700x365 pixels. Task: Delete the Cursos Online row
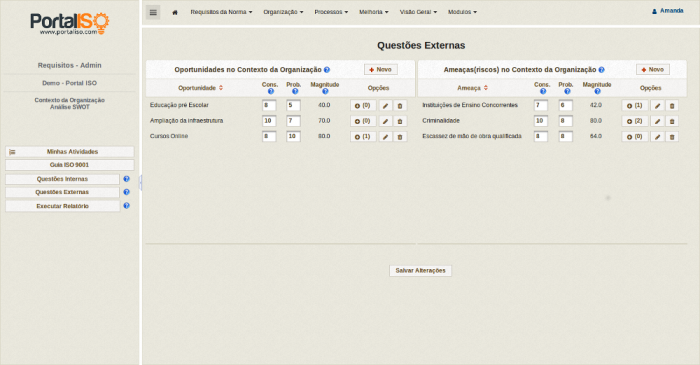click(400, 137)
